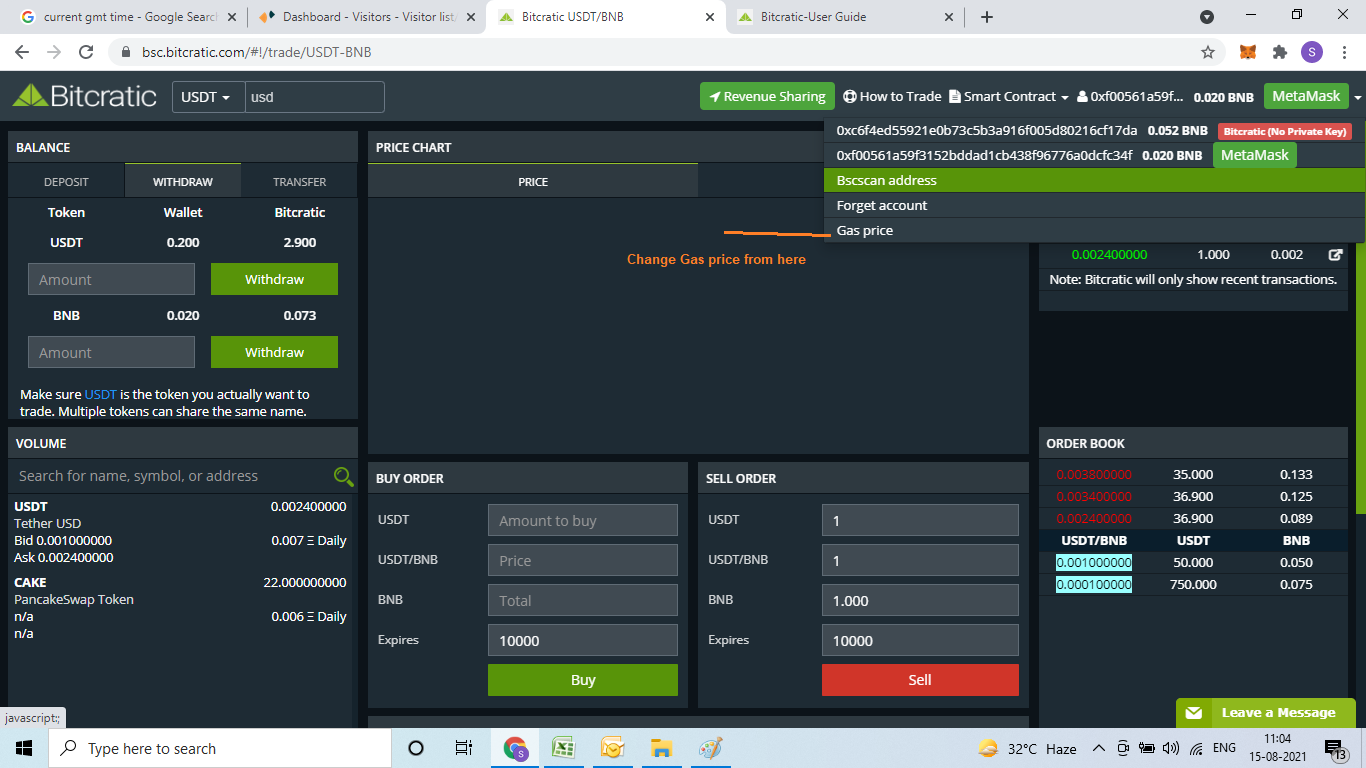Bookmark this page with the star icon
The height and width of the screenshot is (768, 1366).
pos(1208,52)
